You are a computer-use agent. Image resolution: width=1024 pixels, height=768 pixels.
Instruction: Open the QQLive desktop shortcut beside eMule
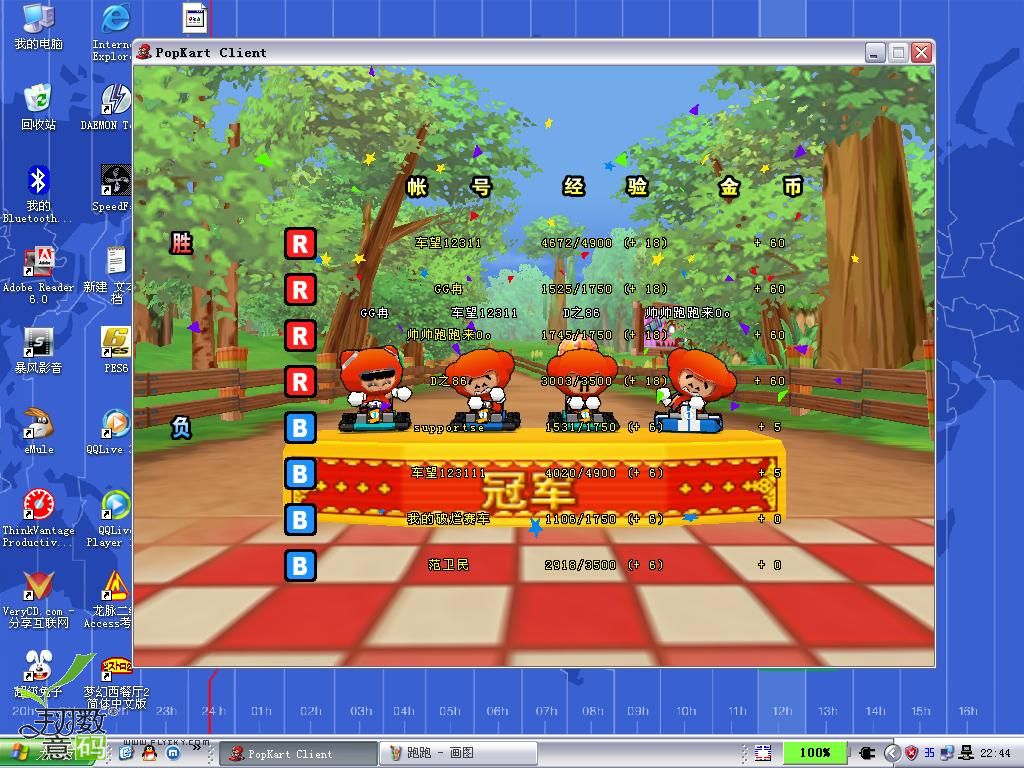[x=110, y=432]
